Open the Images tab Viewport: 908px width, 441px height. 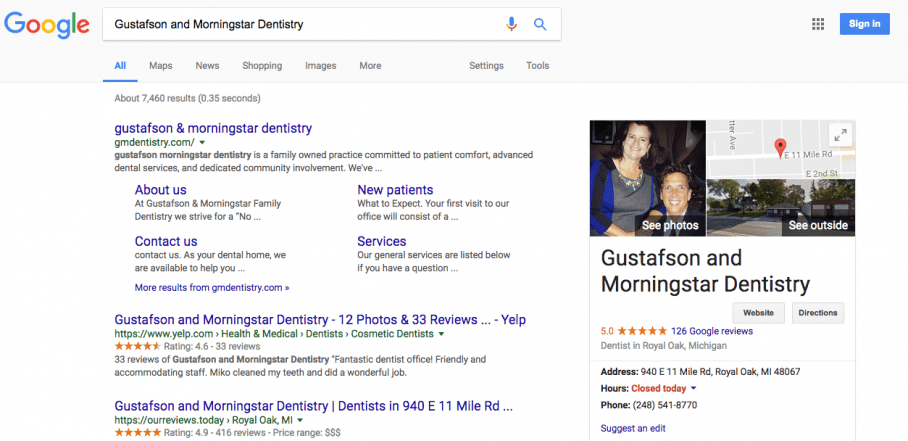[321, 66]
